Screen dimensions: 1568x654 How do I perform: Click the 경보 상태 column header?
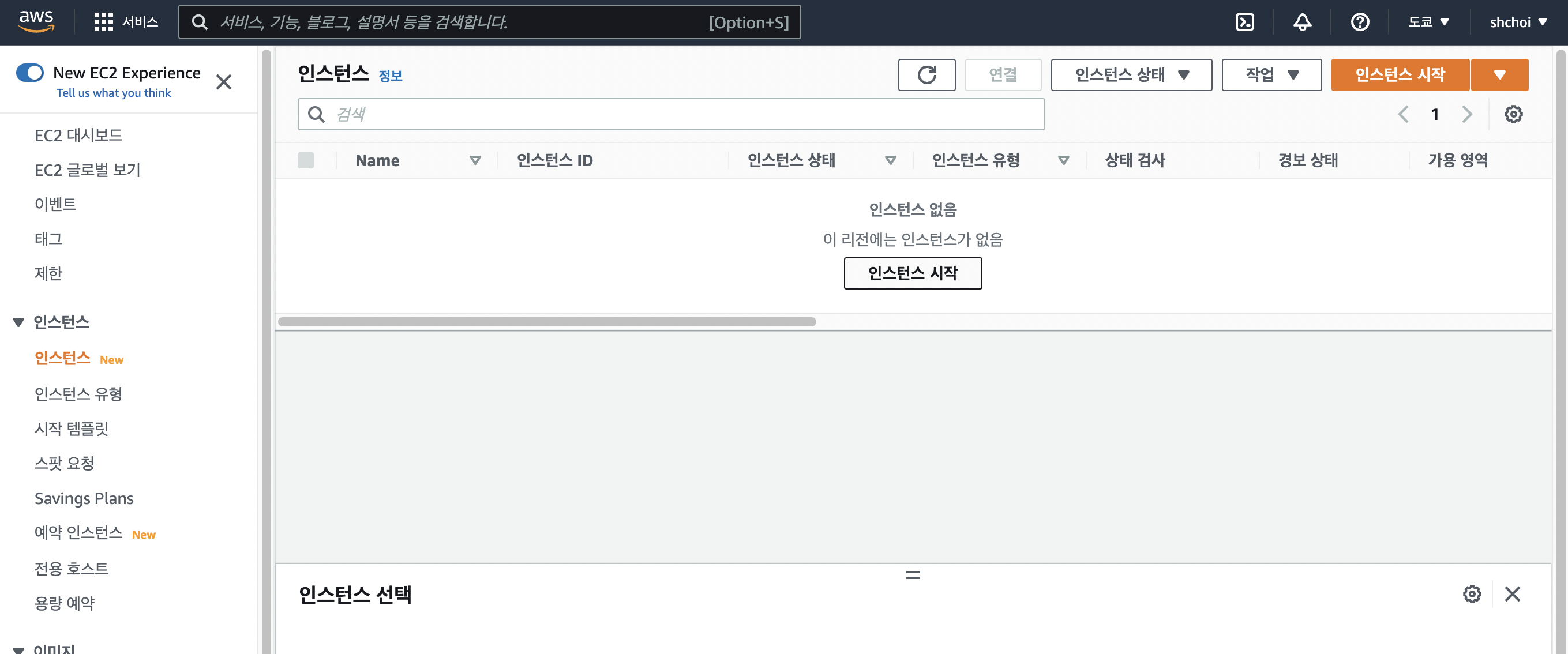1308,160
